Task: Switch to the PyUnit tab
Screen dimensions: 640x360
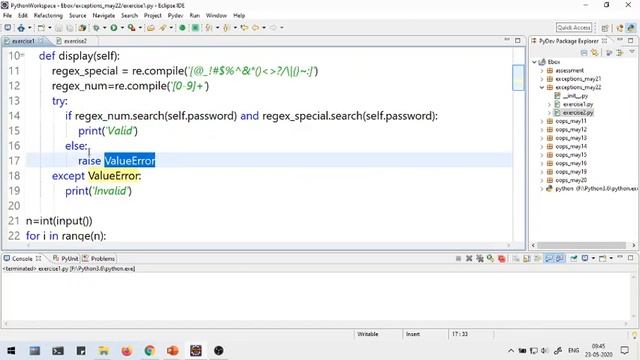Action: [x=66, y=259]
